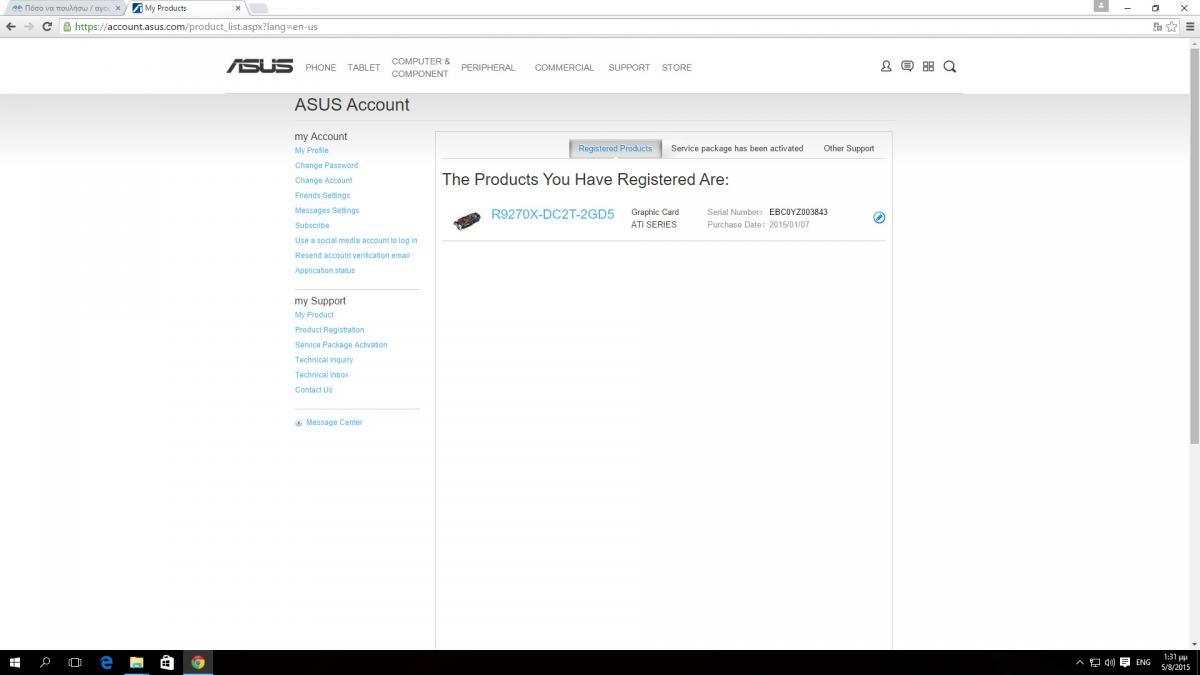The height and width of the screenshot is (675, 1200).
Task: Click the address bar URL field
Action: pos(600,27)
